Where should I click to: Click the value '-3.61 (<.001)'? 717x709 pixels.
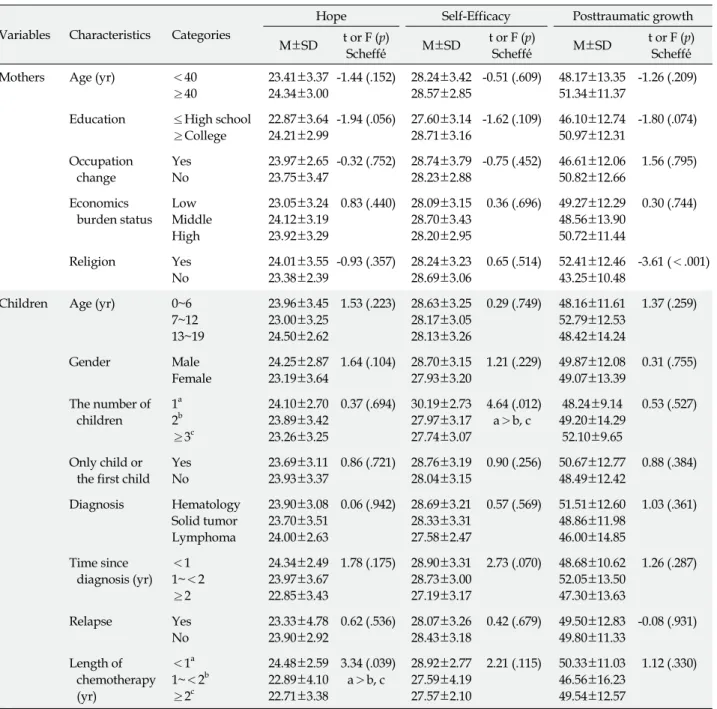(674, 262)
